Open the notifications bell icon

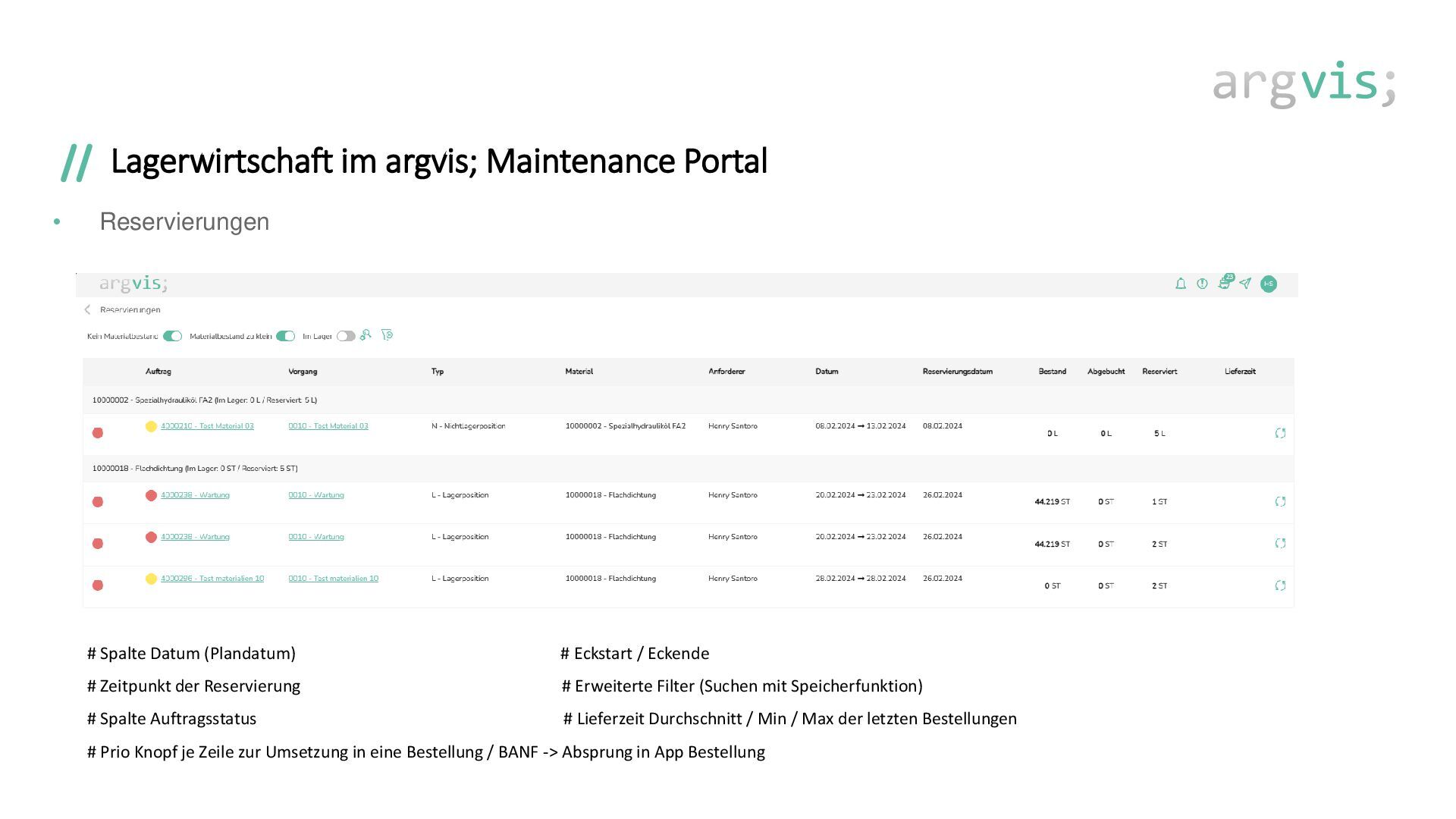click(1181, 284)
